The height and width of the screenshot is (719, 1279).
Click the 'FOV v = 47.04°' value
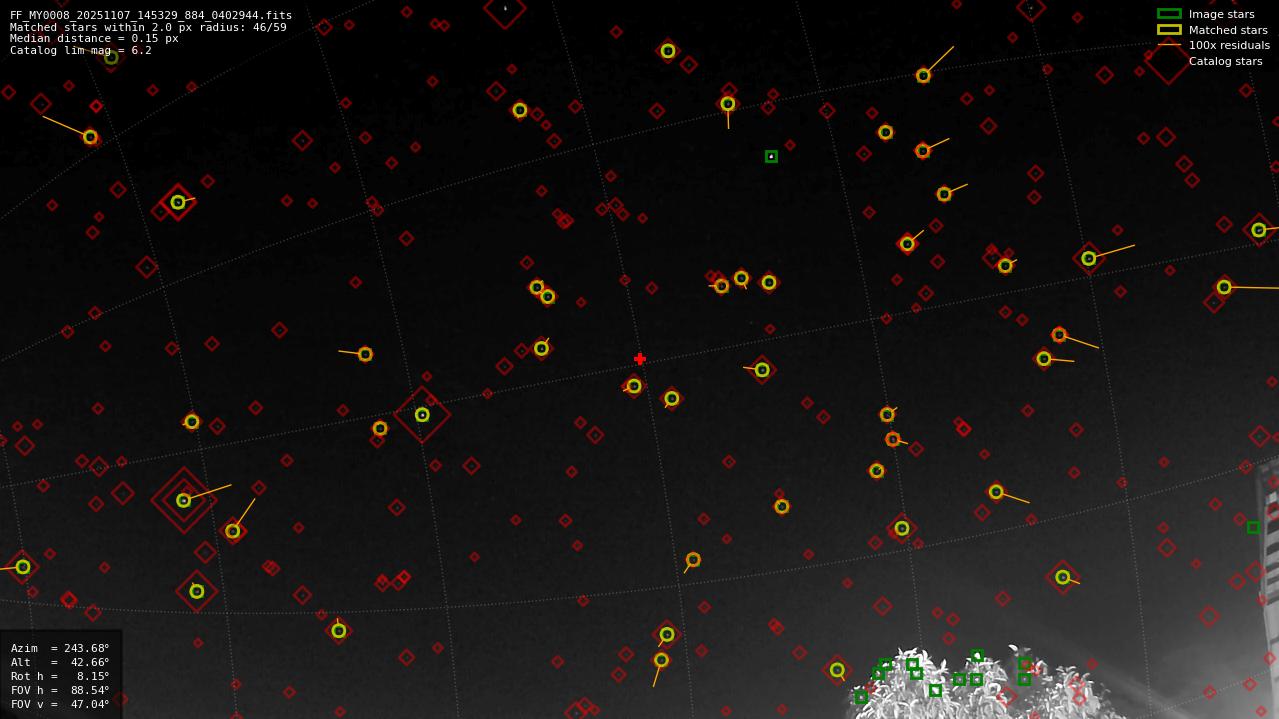point(60,704)
